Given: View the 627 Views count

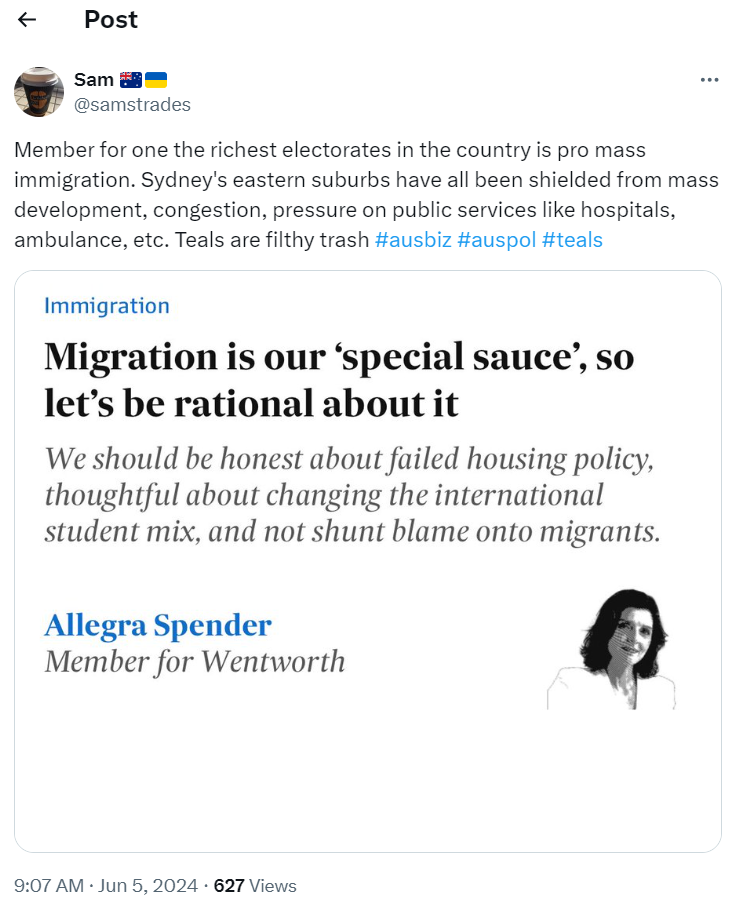Looking at the screenshot, I should 255,885.
